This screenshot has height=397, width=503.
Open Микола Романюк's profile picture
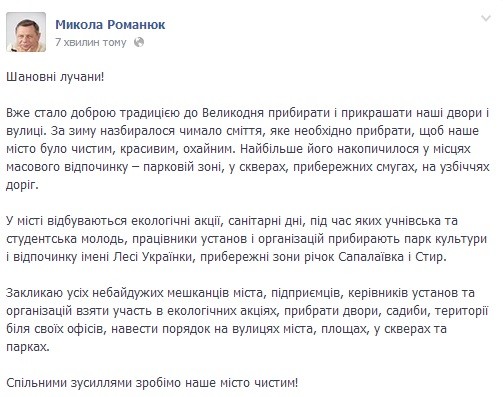click(x=26, y=32)
